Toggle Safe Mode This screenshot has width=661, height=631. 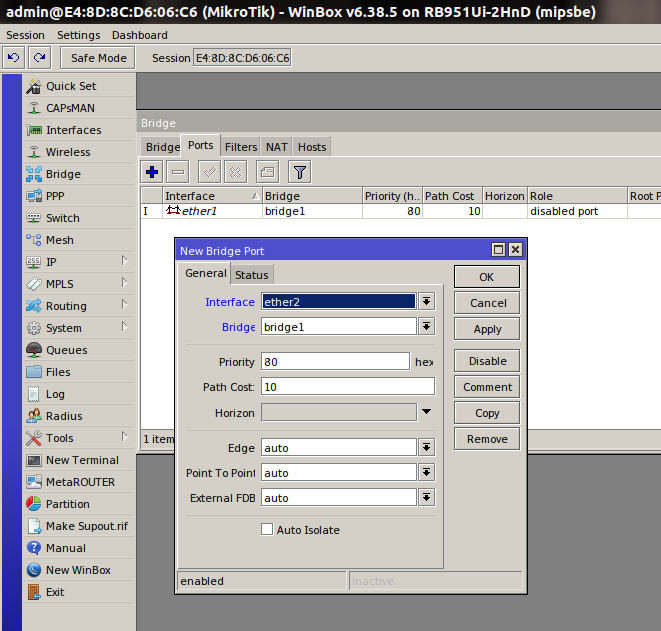tap(98, 58)
